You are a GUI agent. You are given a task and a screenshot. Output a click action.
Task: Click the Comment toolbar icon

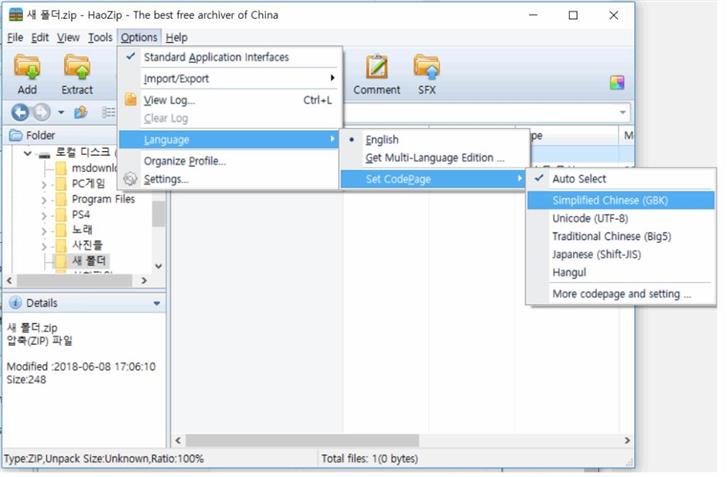click(377, 66)
